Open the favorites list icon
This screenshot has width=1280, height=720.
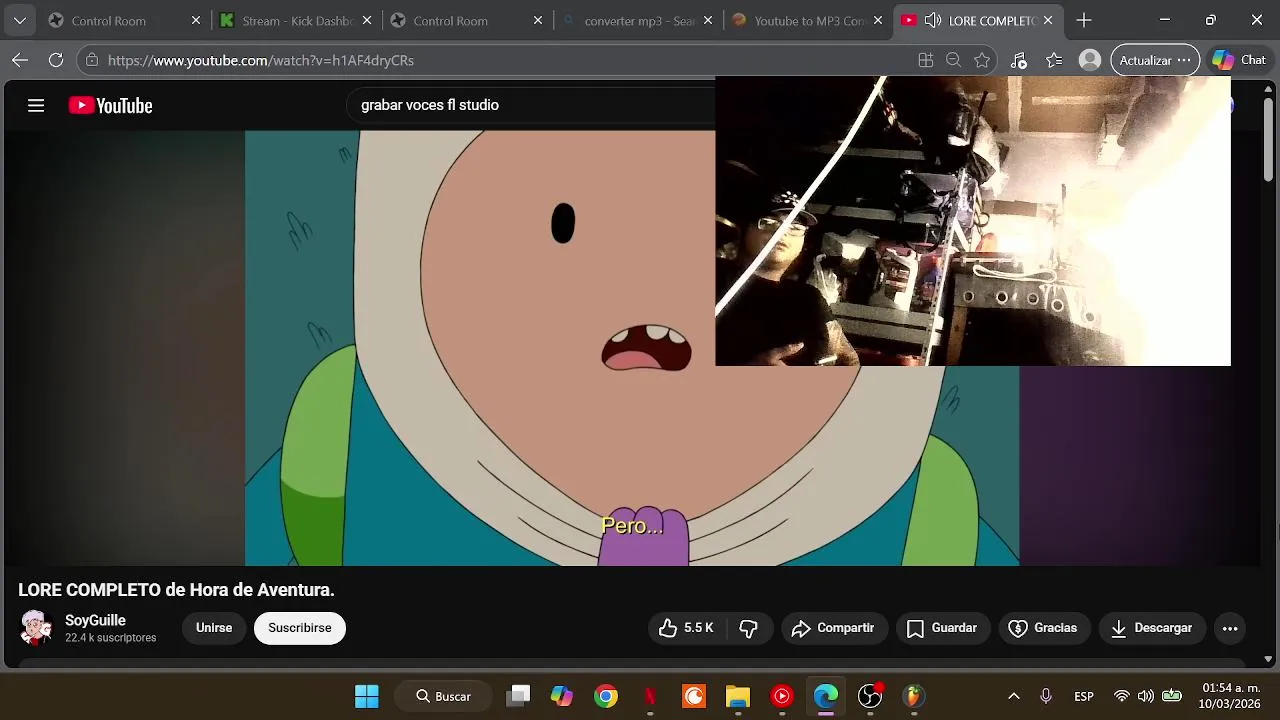(1054, 60)
